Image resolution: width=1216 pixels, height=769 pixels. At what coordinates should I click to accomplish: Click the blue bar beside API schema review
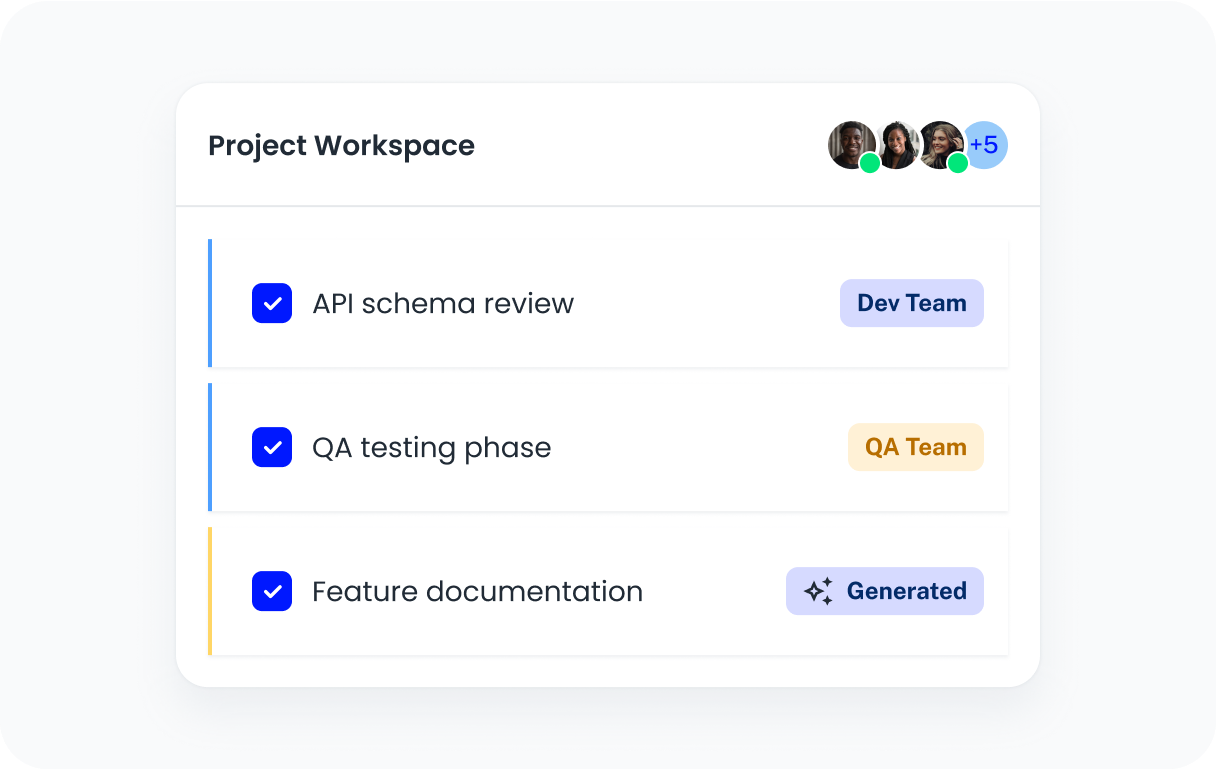210,303
